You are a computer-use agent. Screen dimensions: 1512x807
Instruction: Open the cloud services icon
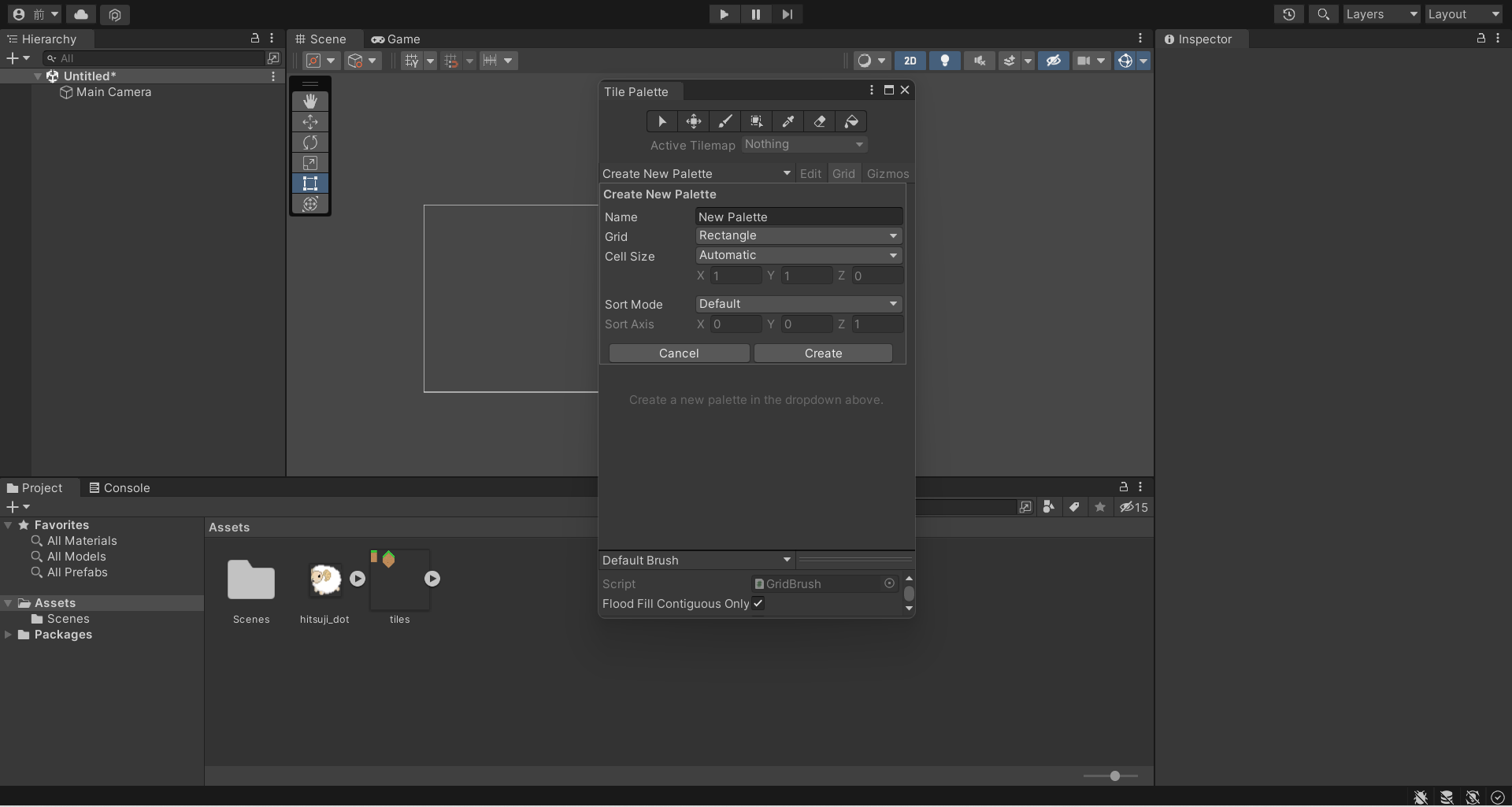(x=81, y=14)
